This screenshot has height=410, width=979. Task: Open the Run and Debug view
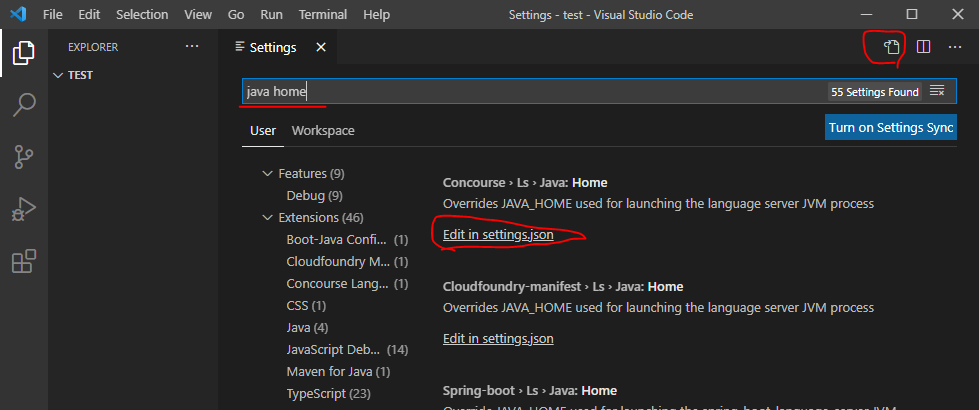[24, 210]
